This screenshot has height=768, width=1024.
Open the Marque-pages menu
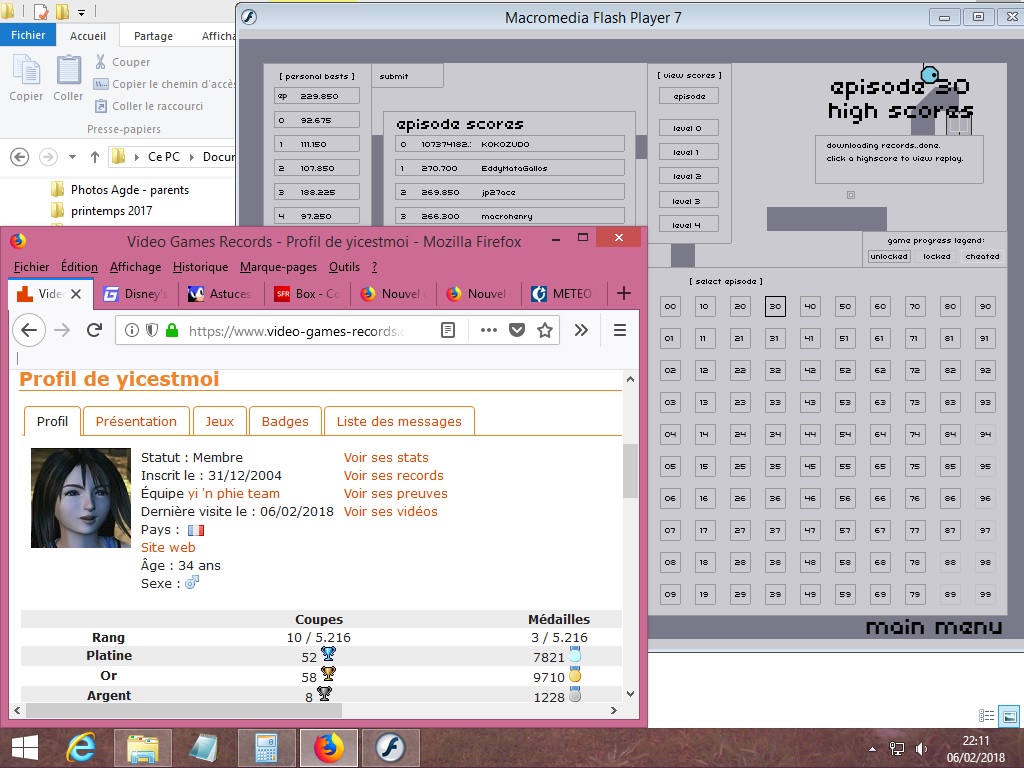(278, 267)
